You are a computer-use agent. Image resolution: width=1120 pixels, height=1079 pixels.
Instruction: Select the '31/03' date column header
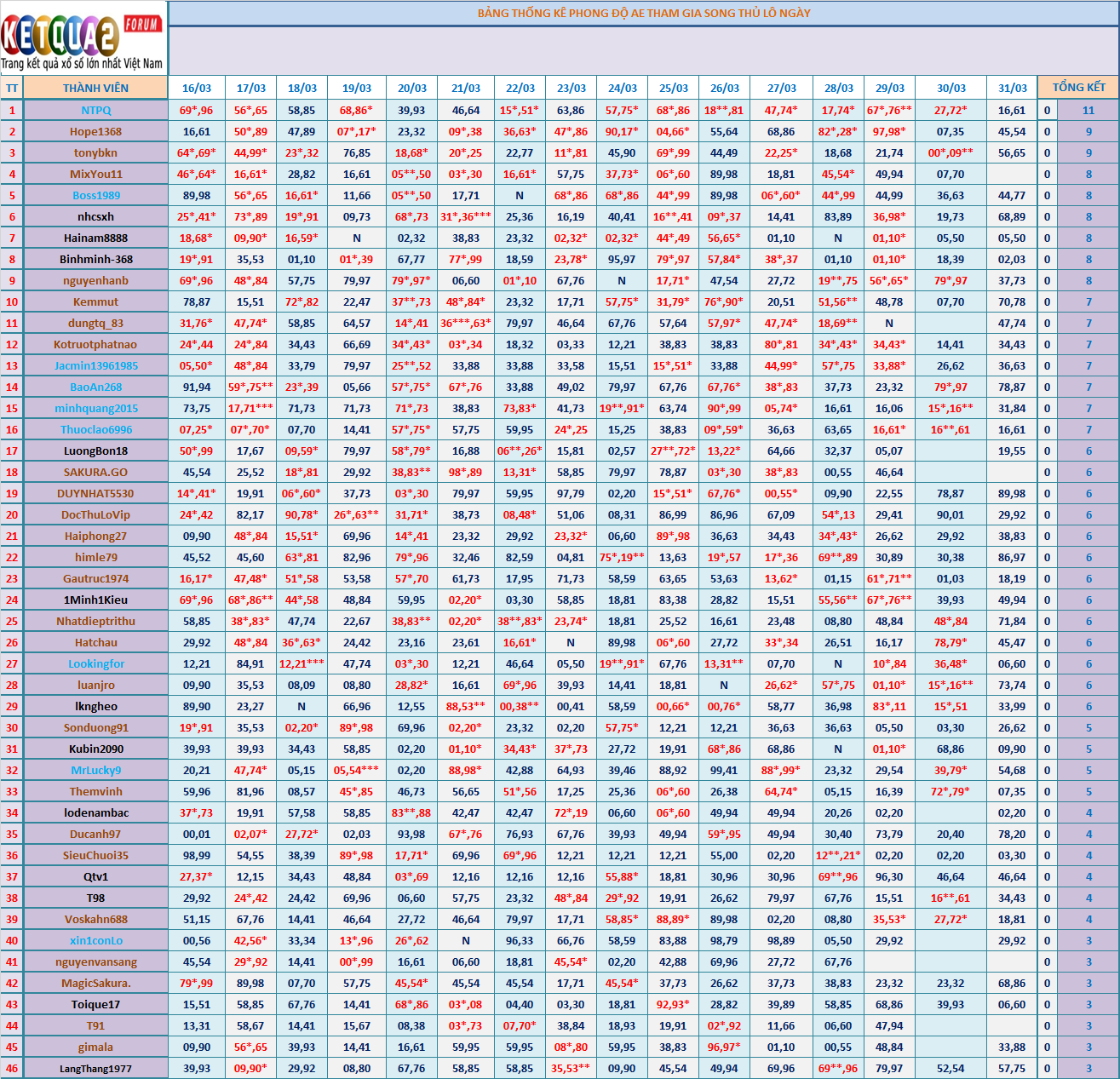click(x=1012, y=88)
